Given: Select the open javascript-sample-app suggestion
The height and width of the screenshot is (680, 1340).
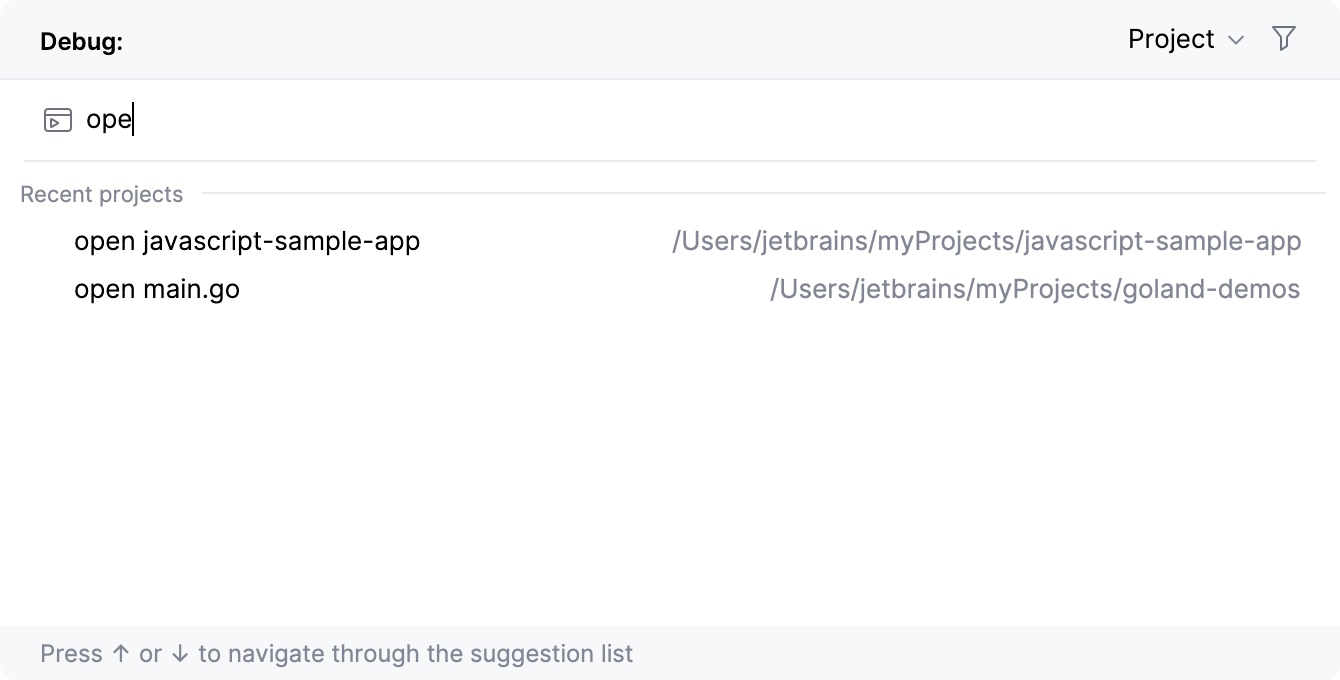Looking at the screenshot, I should (246, 241).
